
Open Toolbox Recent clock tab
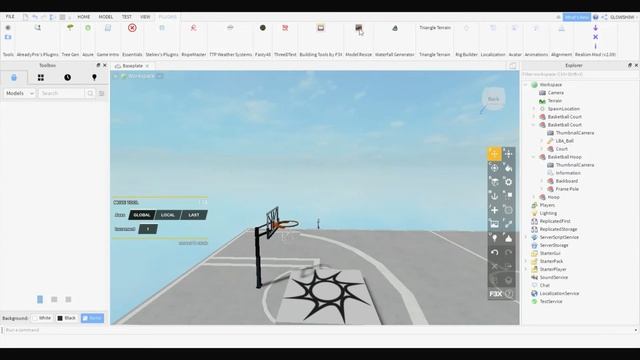tap(67, 78)
